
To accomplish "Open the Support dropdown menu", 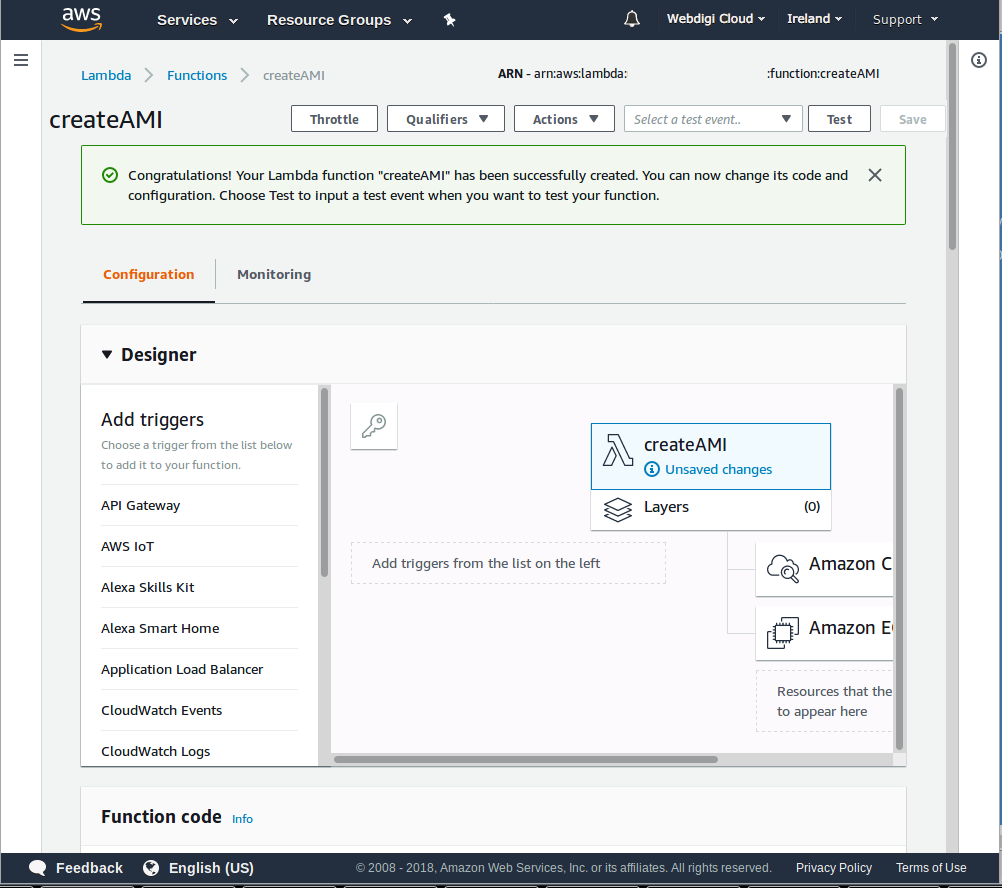I will tap(906, 20).
